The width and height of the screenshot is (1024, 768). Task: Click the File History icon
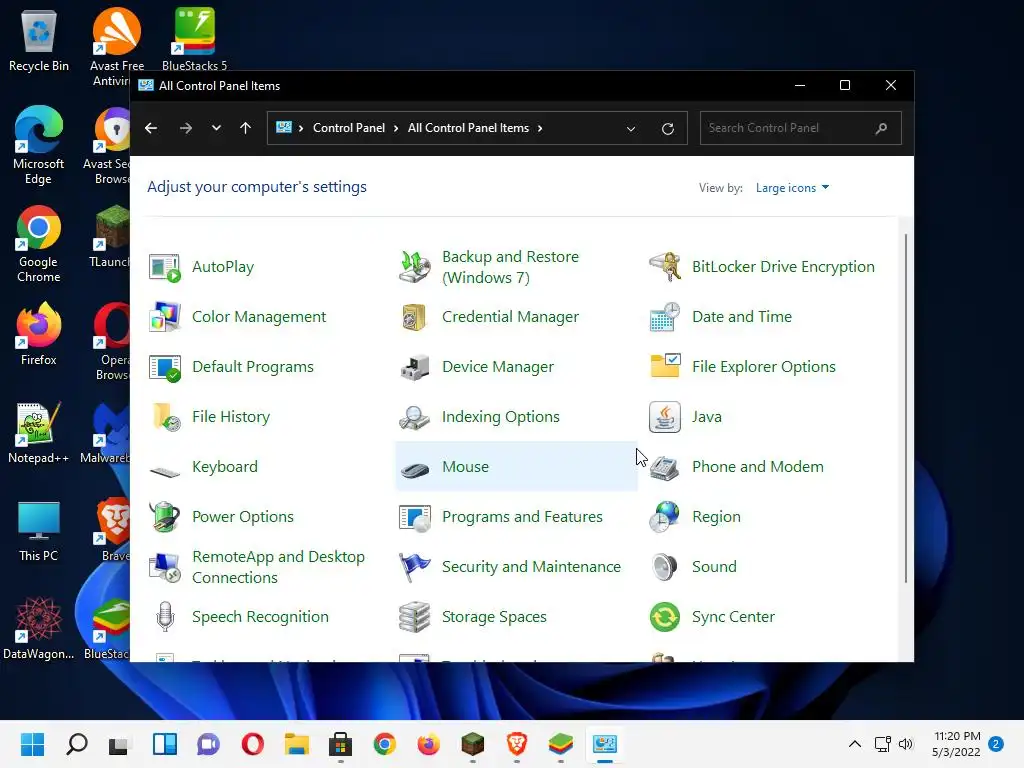[166, 417]
